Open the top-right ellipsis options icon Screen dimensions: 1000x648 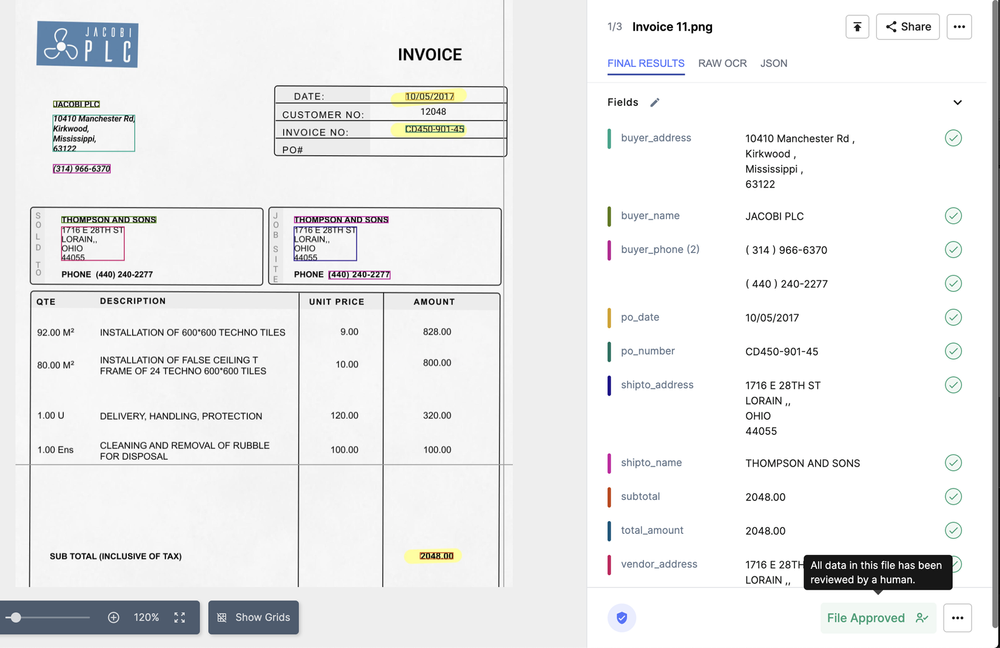tap(959, 27)
